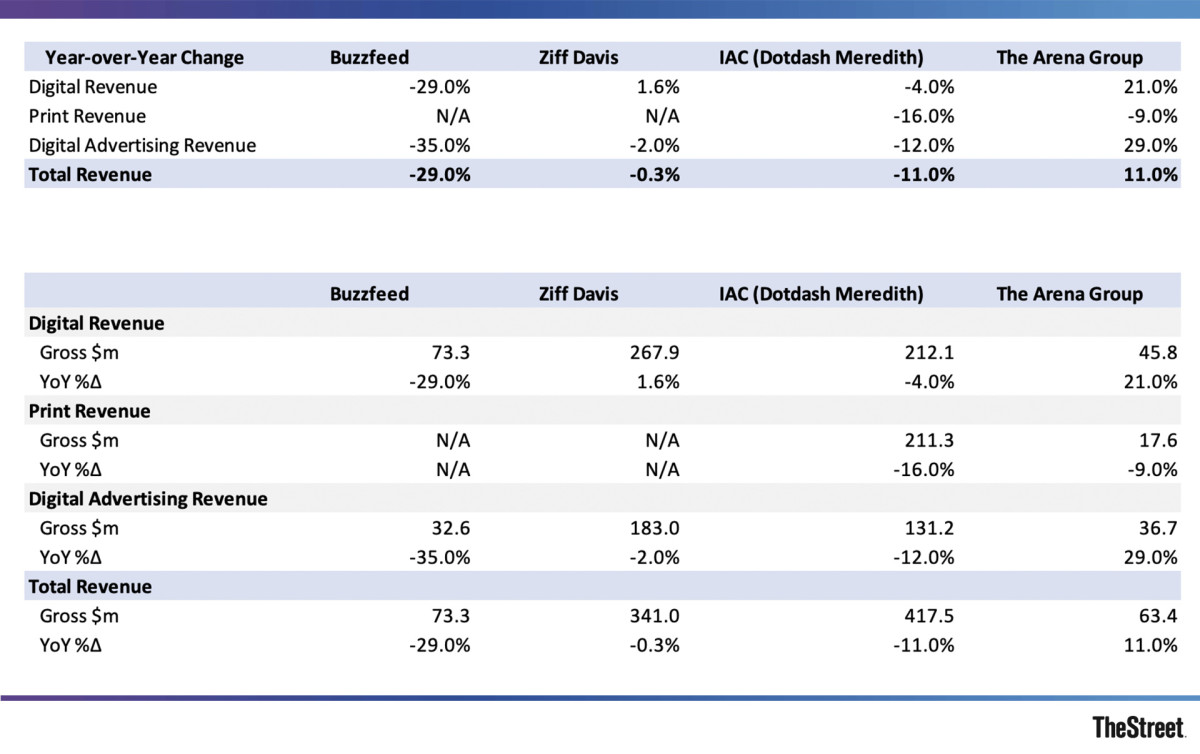This screenshot has height=754, width=1200.
Task: Click The Arena Group's 45.8 gross cell
Action: pos(1156,353)
